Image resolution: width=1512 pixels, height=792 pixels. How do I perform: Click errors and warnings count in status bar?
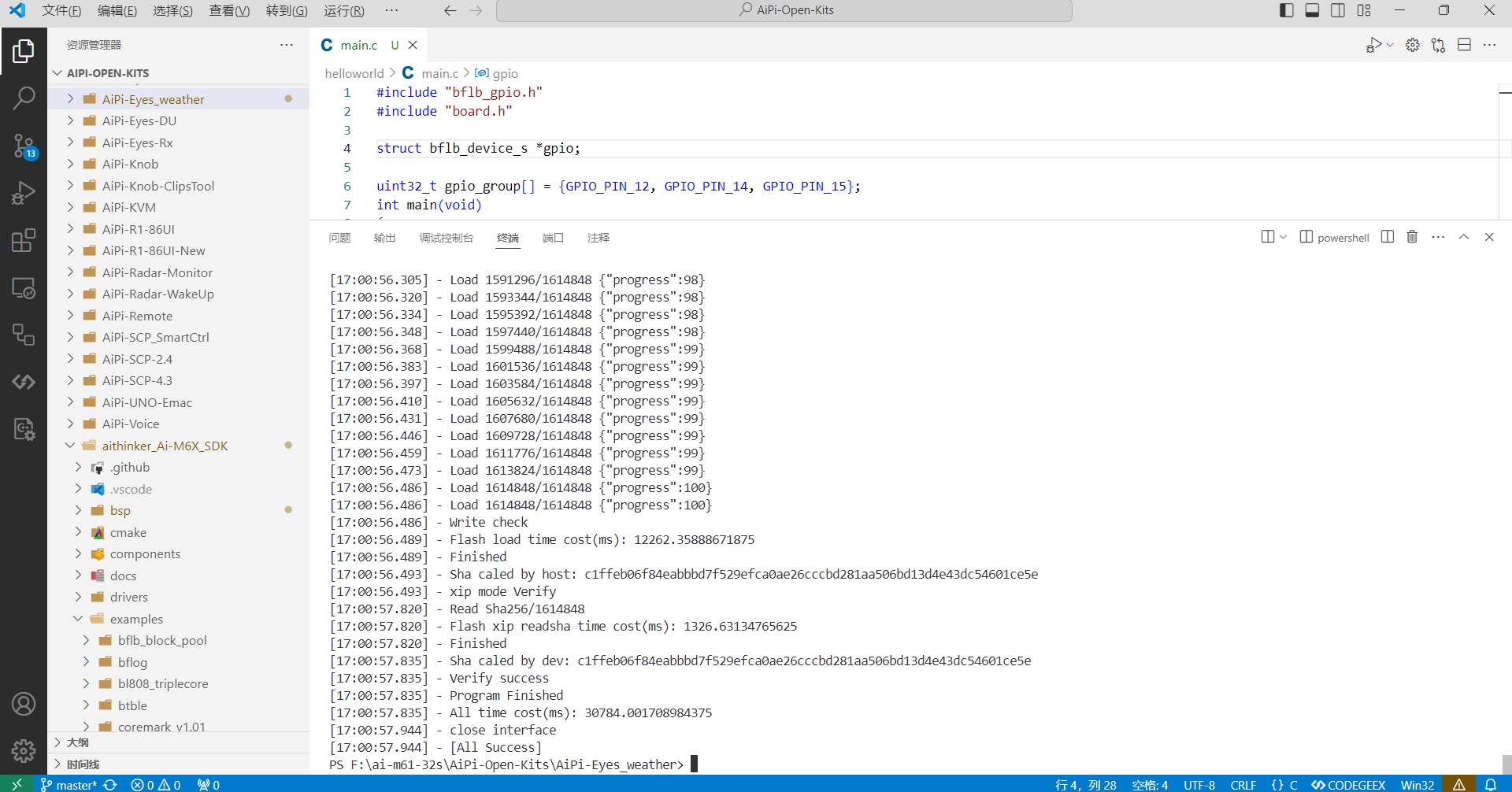pyautogui.click(x=156, y=784)
